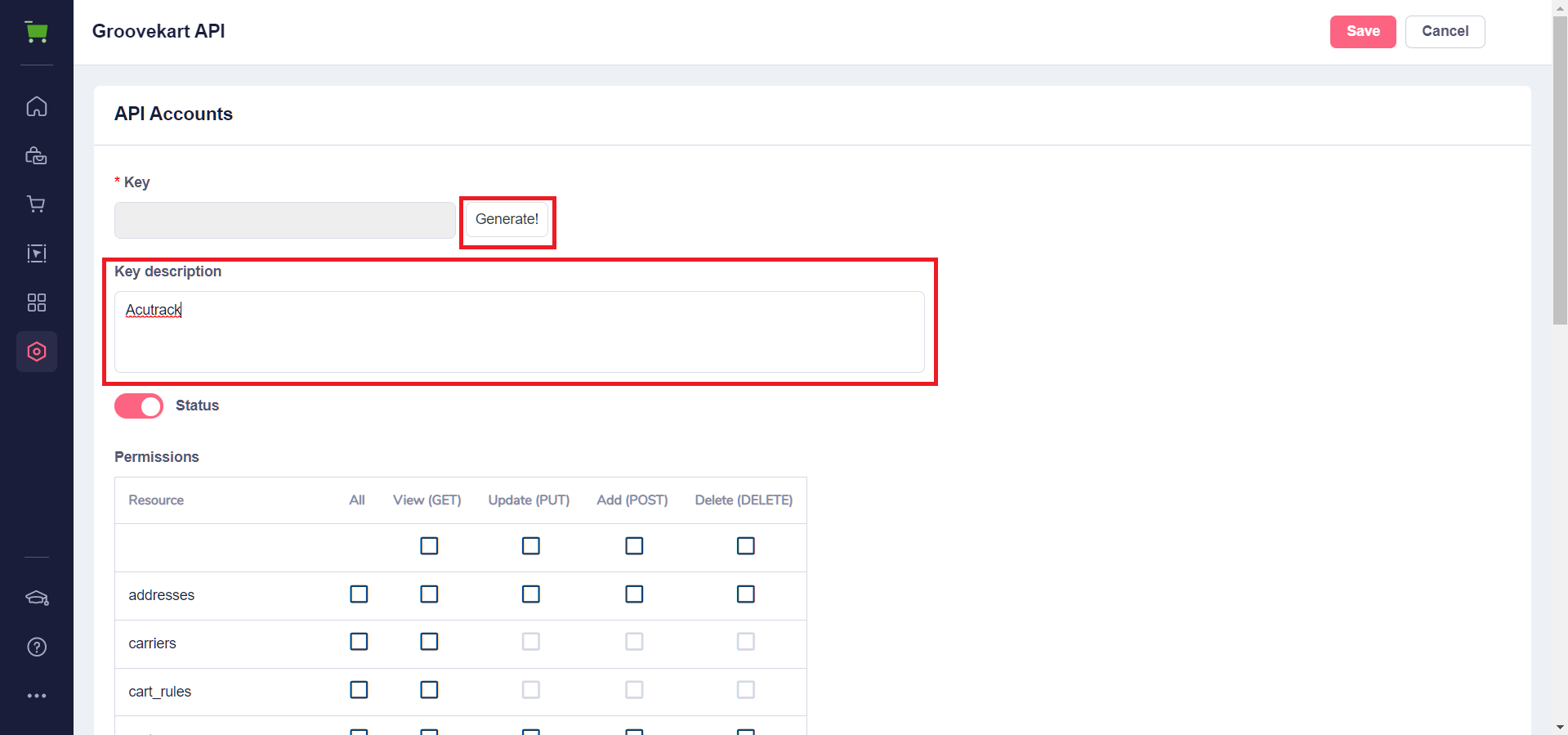This screenshot has width=1568, height=735.
Task: Check the All box for cart_rules
Action: click(x=359, y=690)
